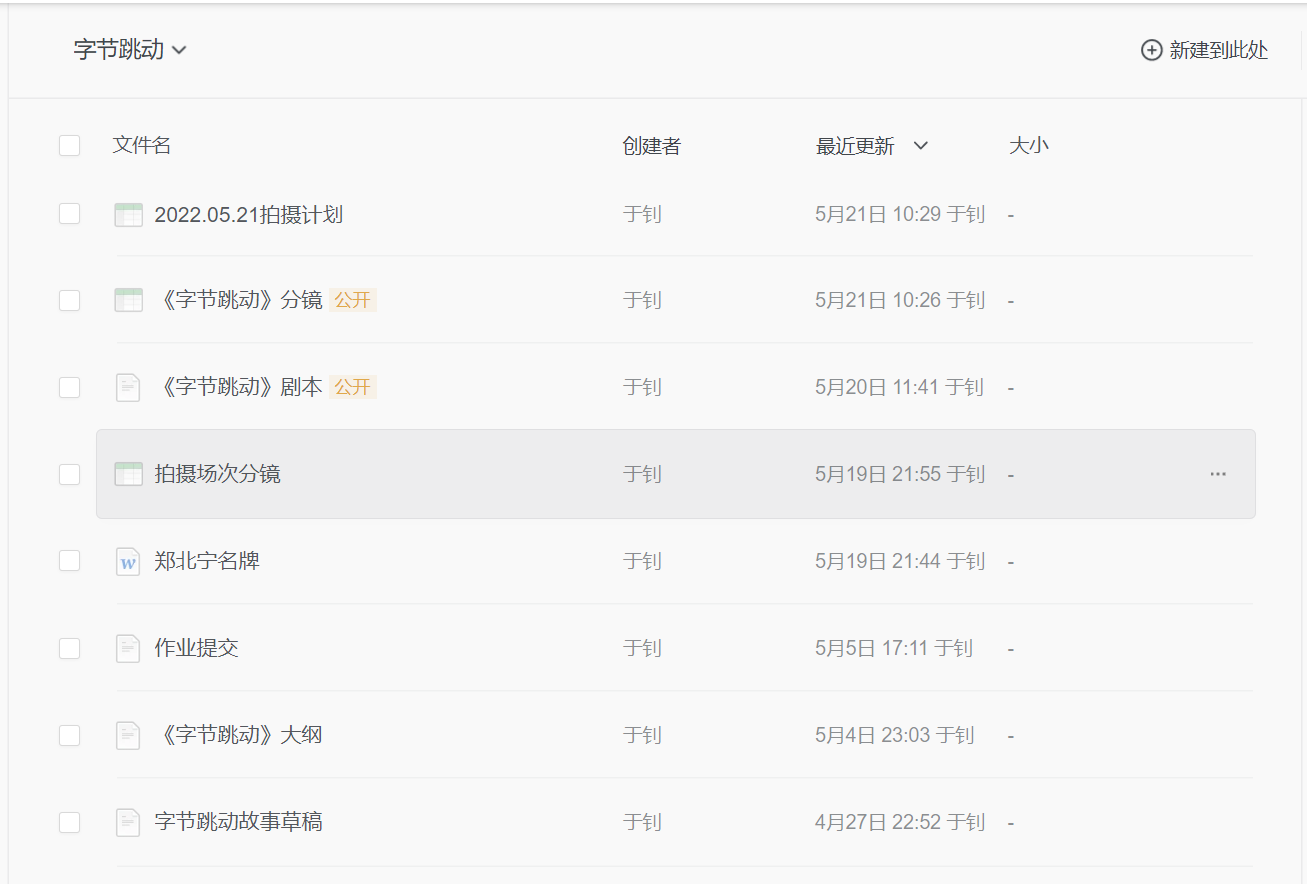Check the box for 《字节跳动》剧本

69,387
